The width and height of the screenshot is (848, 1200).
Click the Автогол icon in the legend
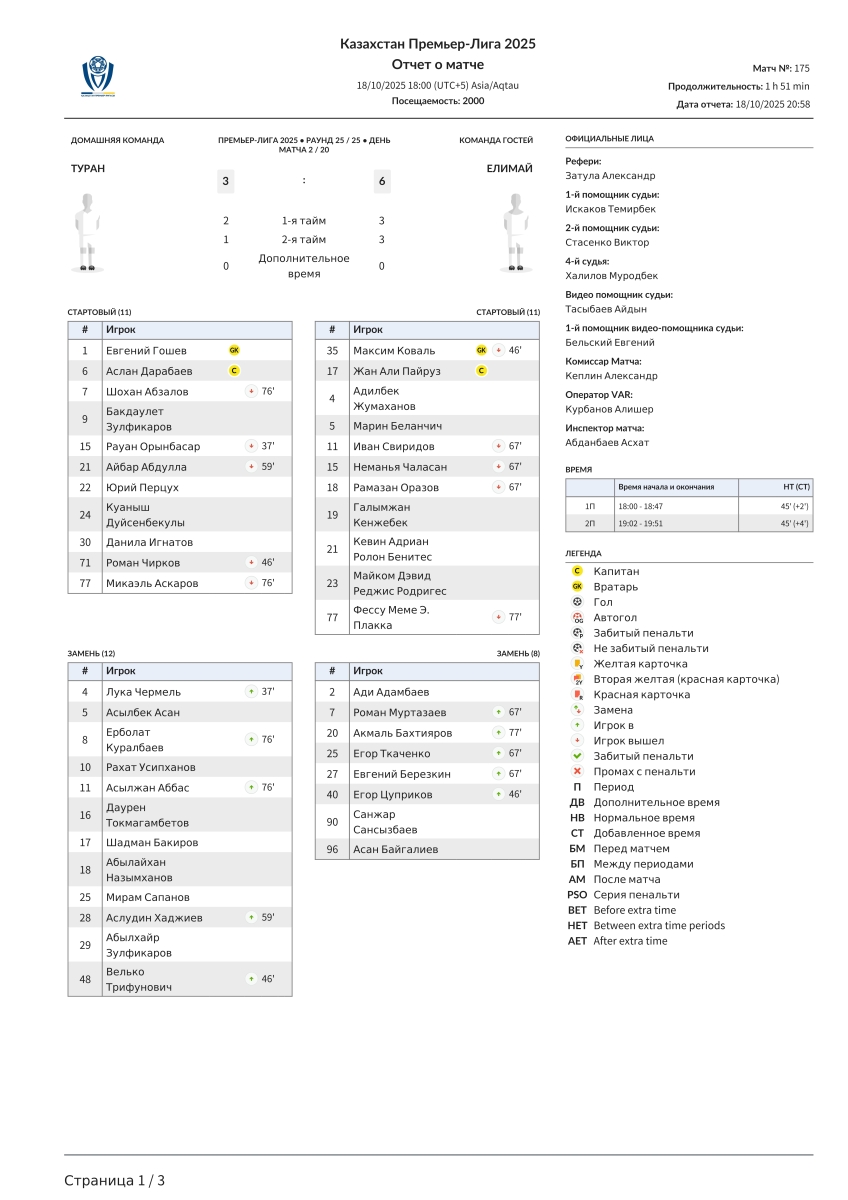pos(577,618)
